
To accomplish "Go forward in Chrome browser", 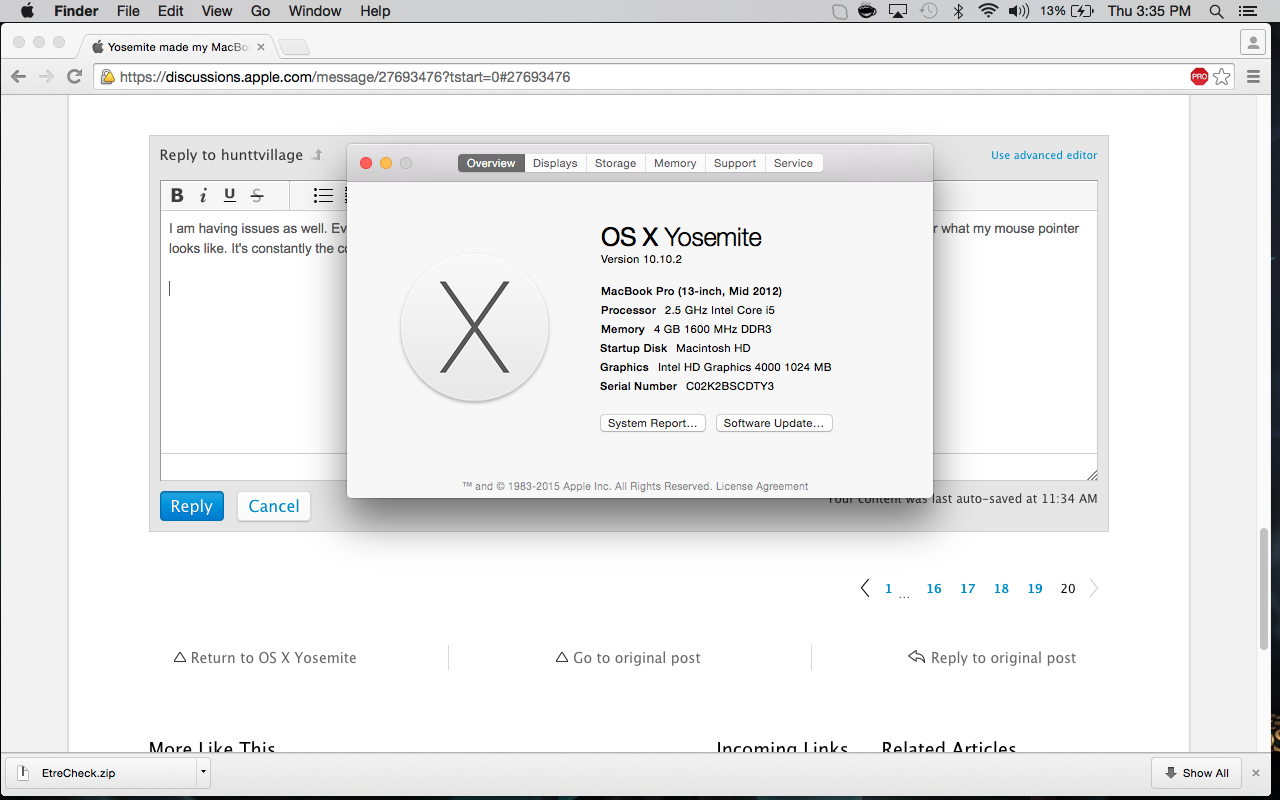I will click(46, 77).
